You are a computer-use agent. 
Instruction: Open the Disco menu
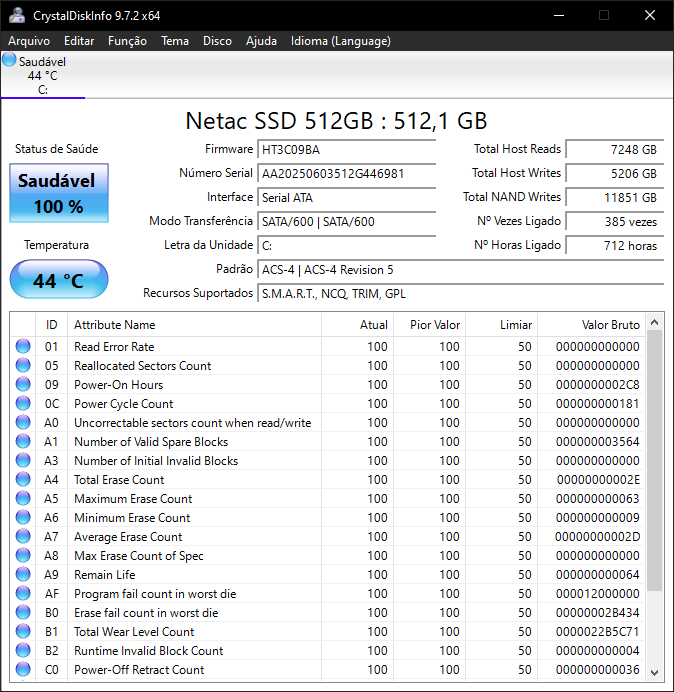click(217, 41)
